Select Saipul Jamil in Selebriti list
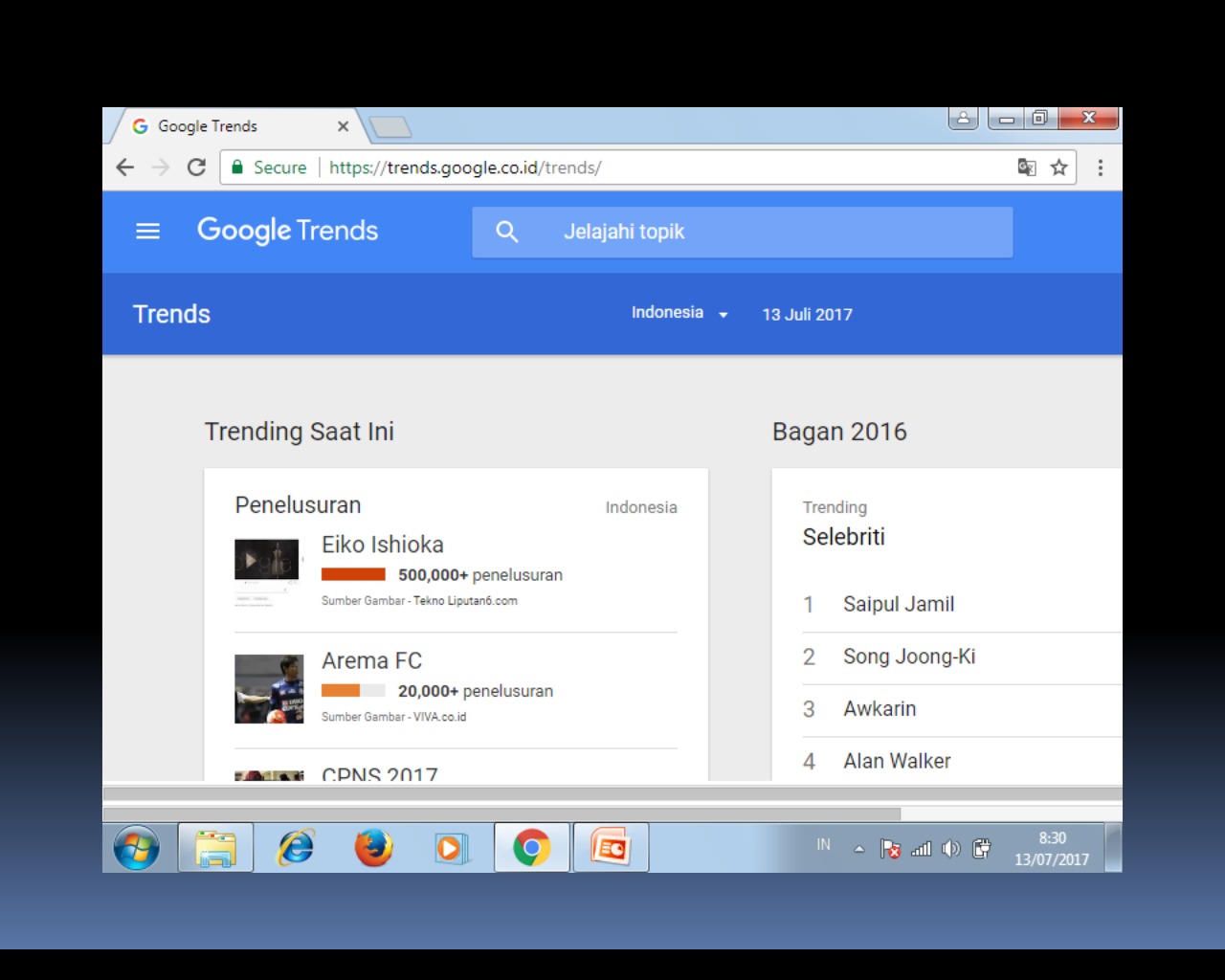 point(899,605)
